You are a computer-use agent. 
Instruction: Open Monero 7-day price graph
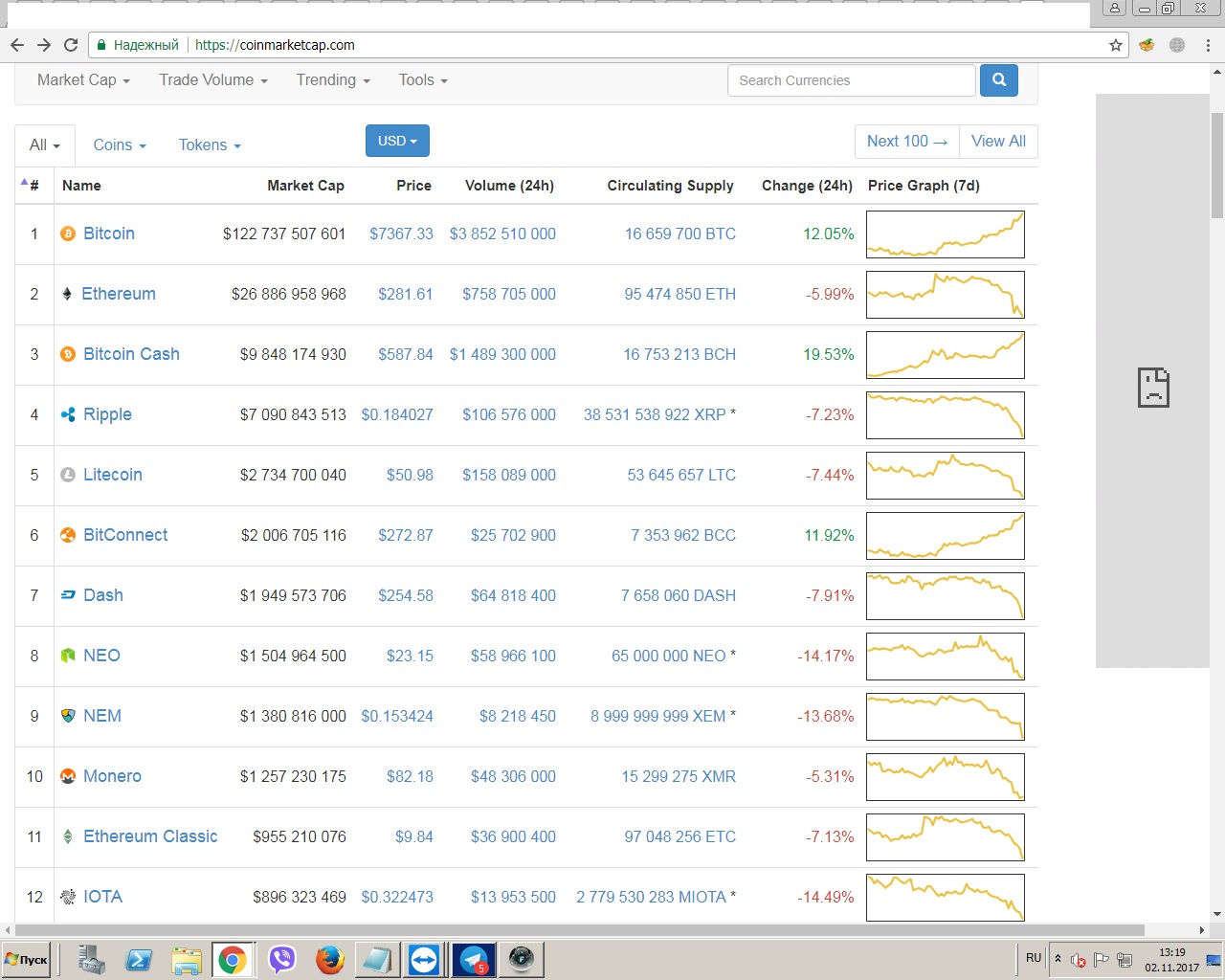[946, 777]
